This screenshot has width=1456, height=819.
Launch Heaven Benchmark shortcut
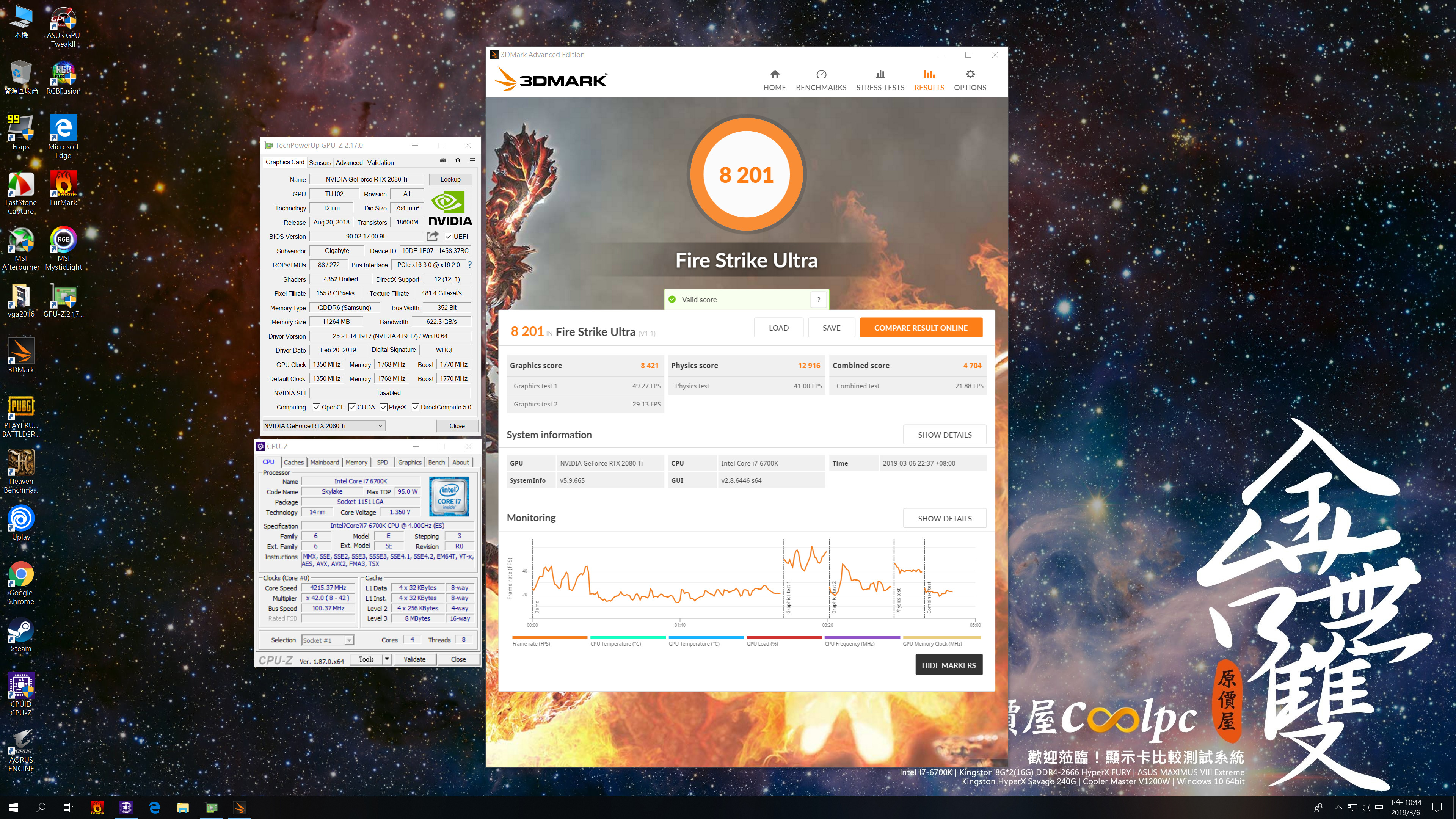(x=21, y=471)
